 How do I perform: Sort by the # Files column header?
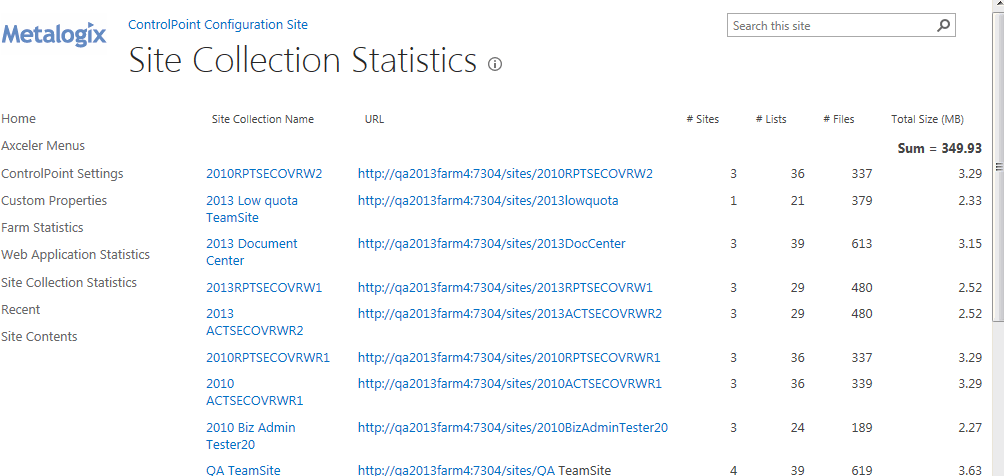(839, 120)
